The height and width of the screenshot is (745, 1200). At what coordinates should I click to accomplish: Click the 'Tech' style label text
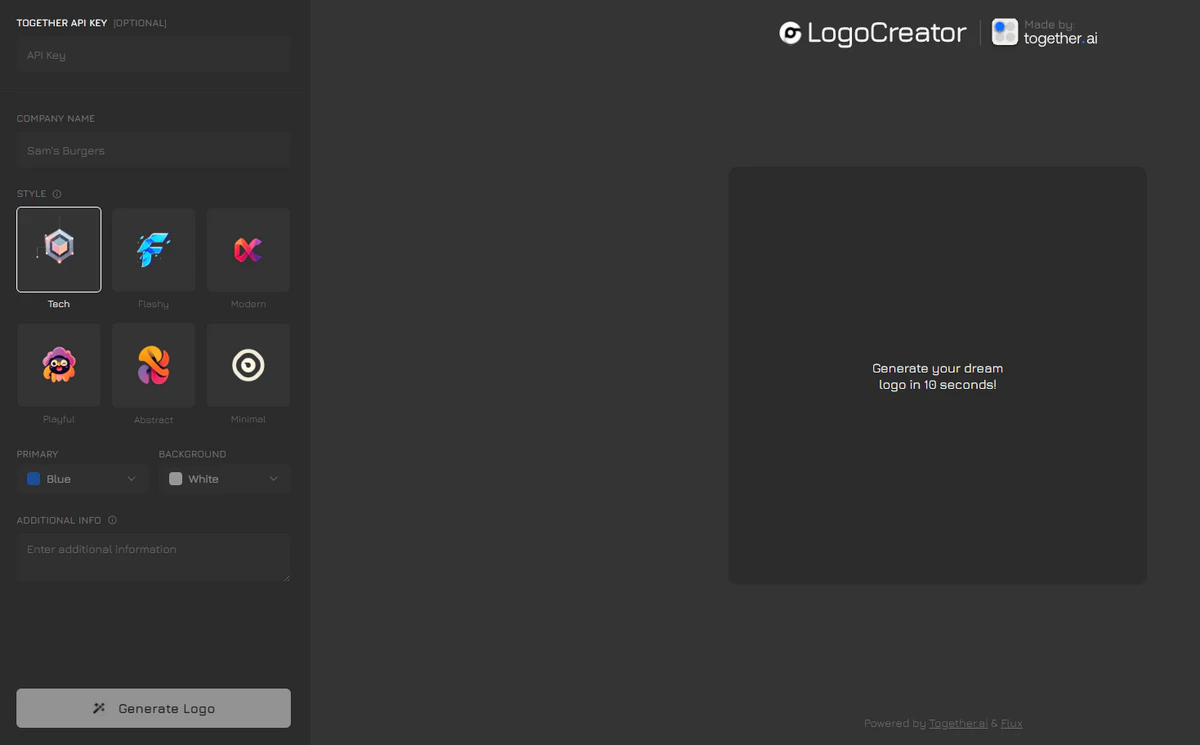59,304
